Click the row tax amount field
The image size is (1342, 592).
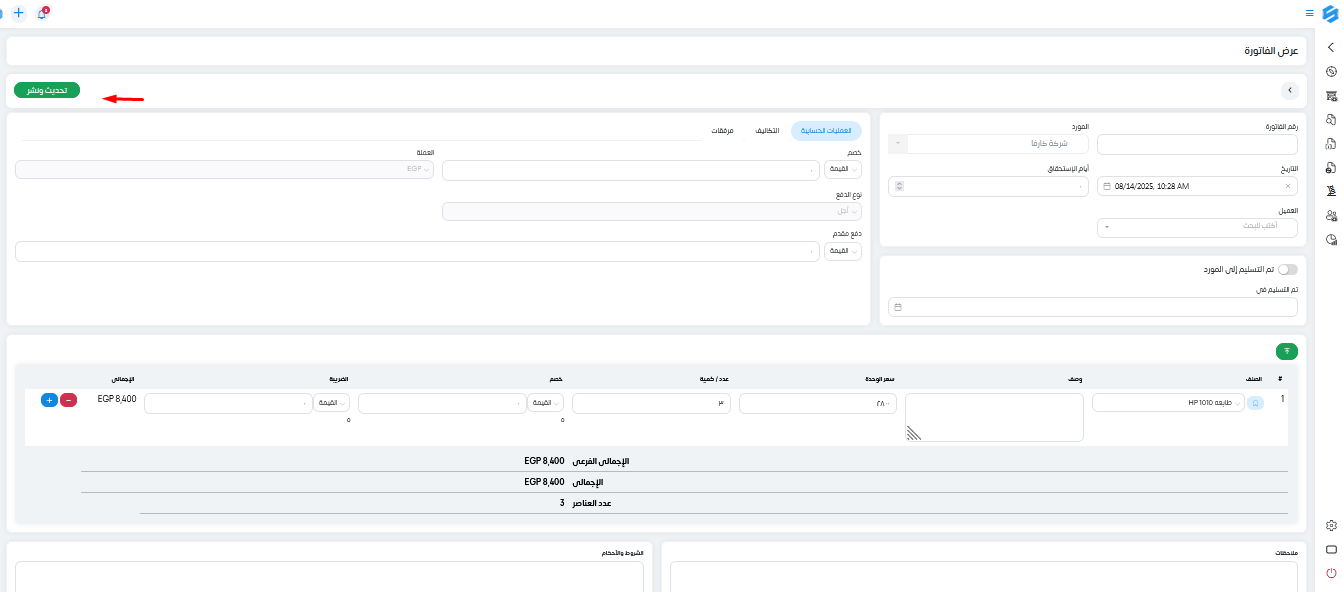click(226, 403)
